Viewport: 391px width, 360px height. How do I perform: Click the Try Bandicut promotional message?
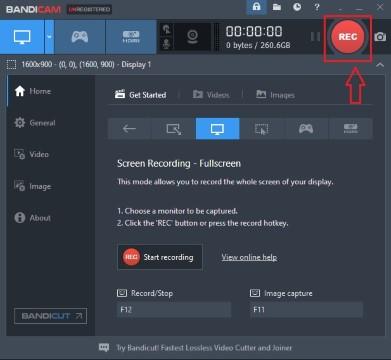point(204,348)
